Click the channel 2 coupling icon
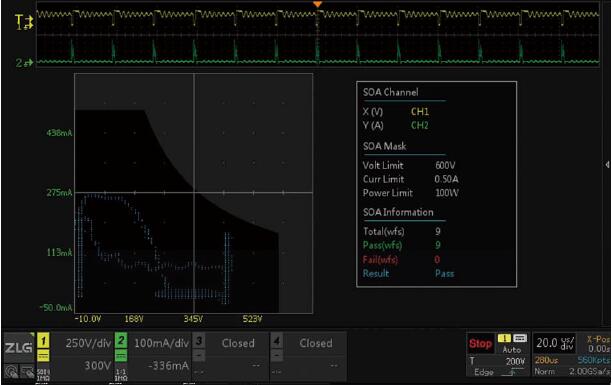The width and height of the screenshot is (612, 385). [x=121, y=356]
